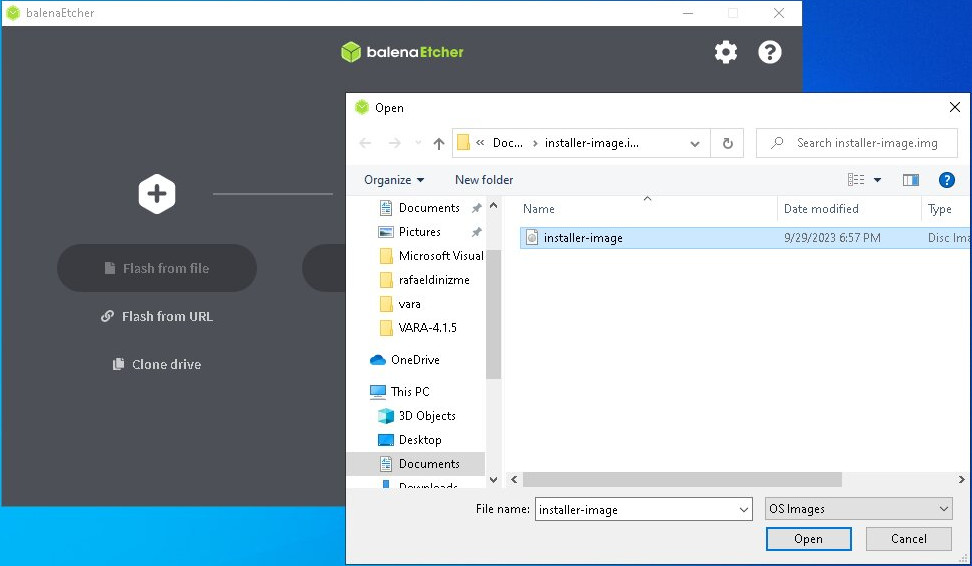Click the plus hexagon image source icon

click(157, 193)
